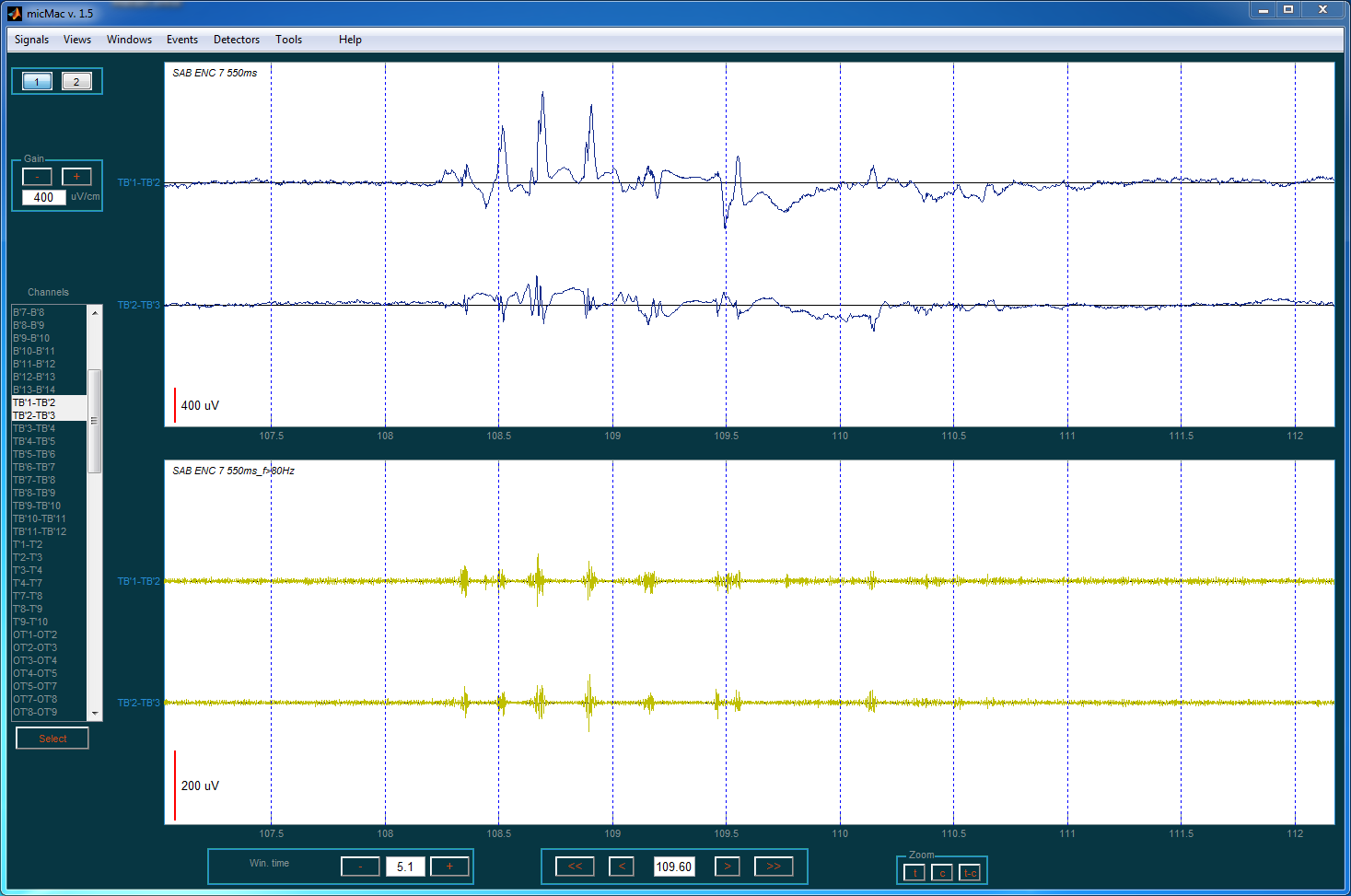
Task: Select channel T'8-T'9 in list
Action: click(49, 609)
